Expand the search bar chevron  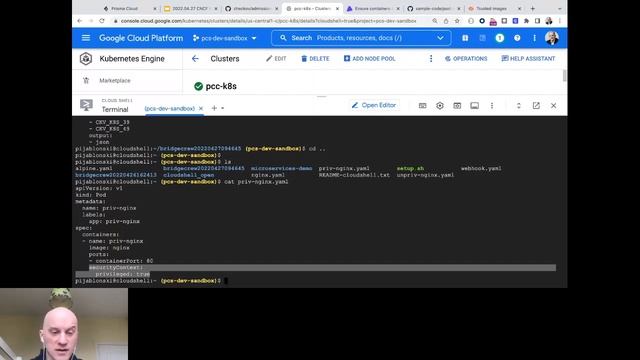[x=440, y=38]
